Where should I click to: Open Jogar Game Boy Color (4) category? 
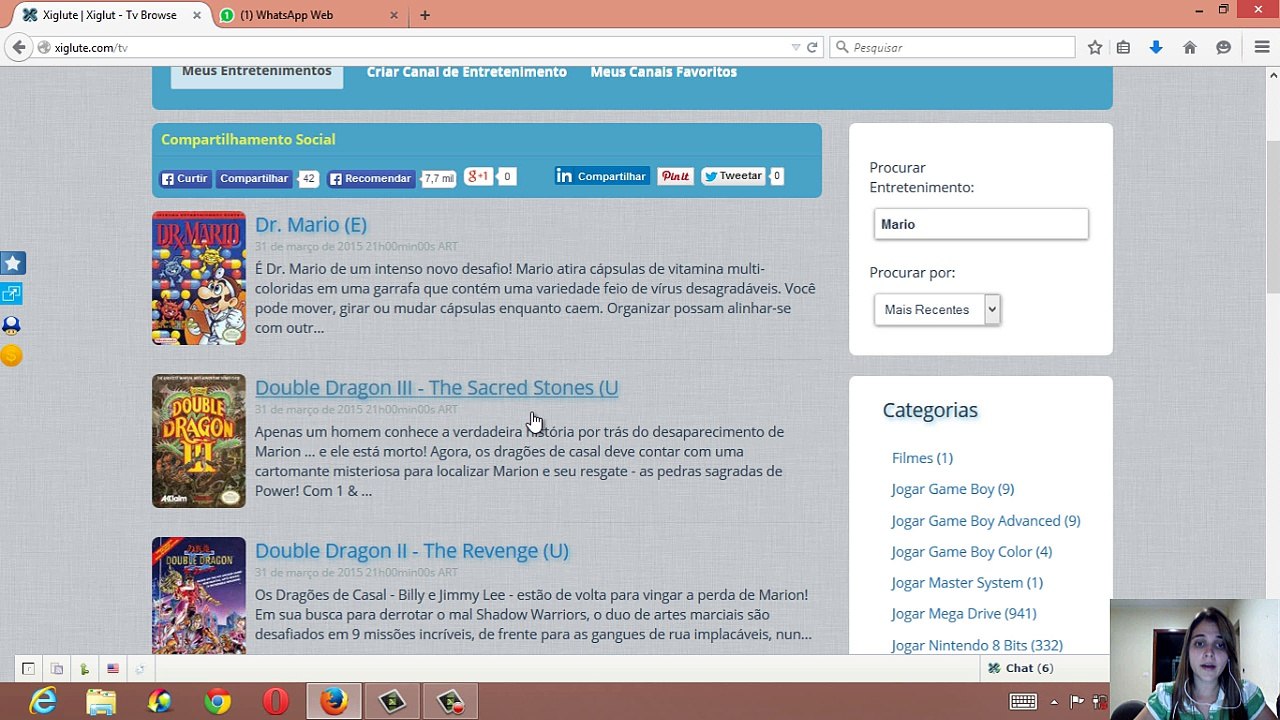coord(971,552)
